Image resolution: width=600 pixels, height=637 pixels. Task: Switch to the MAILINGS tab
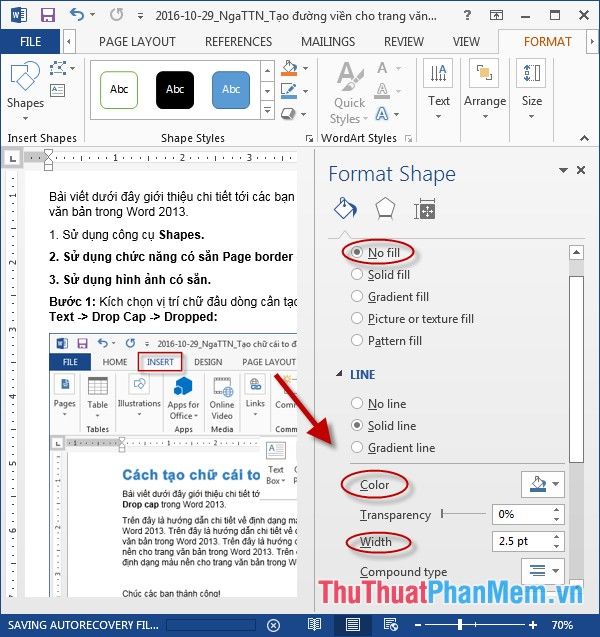[327, 42]
